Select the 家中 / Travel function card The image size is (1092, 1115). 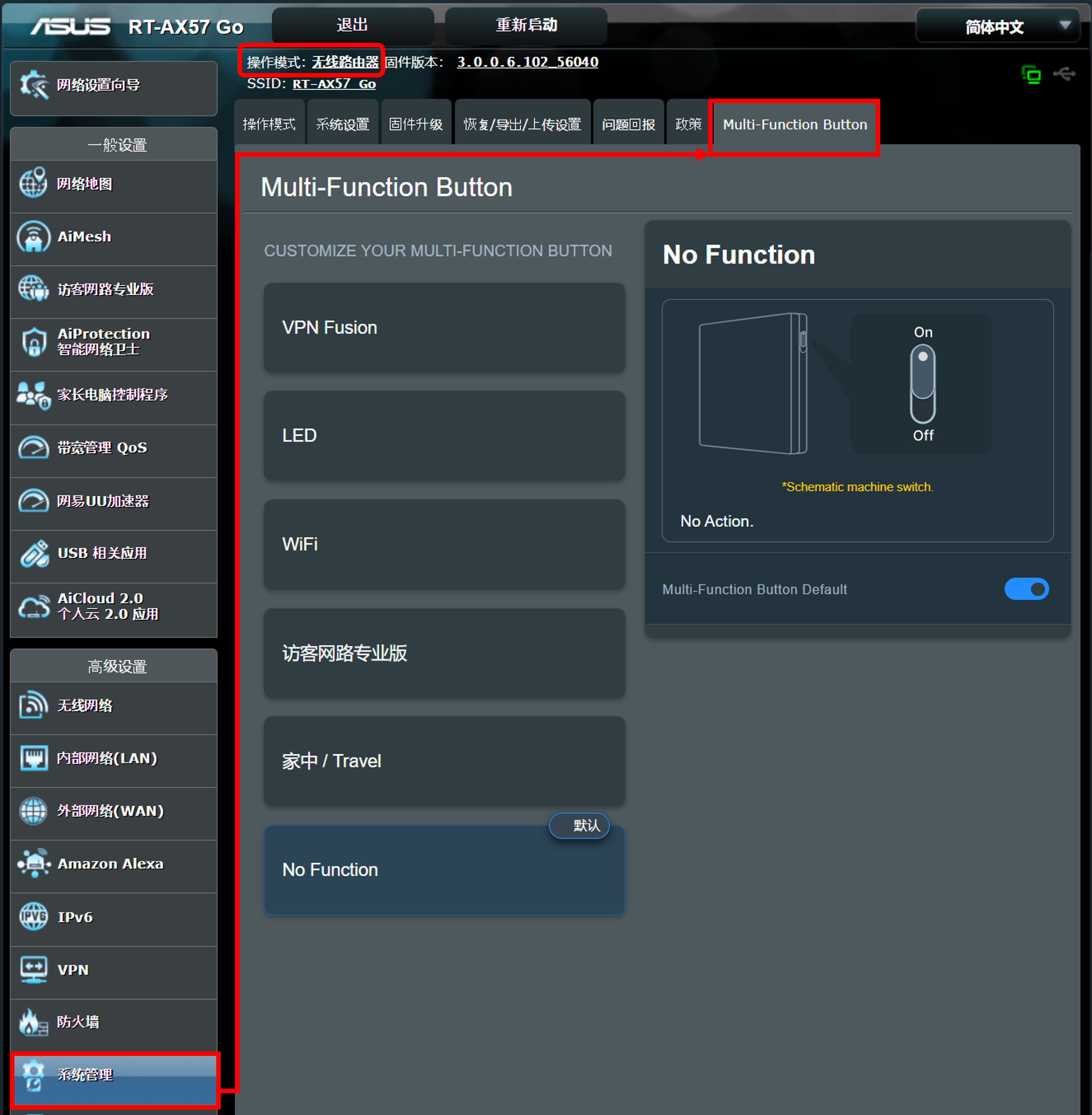point(444,761)
